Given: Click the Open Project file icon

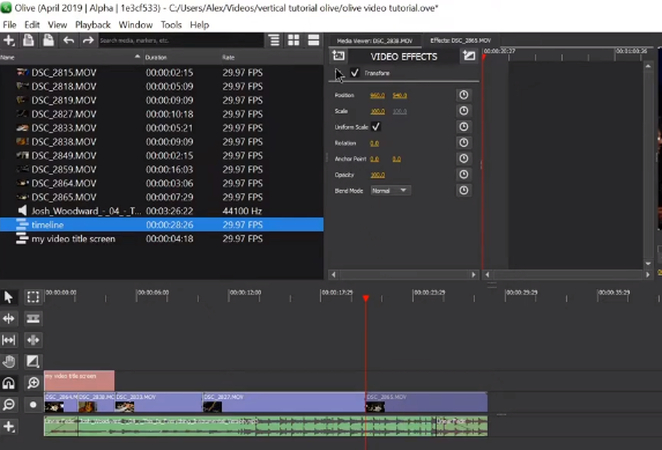Looking at the screenshot, I should click(28, 41).
